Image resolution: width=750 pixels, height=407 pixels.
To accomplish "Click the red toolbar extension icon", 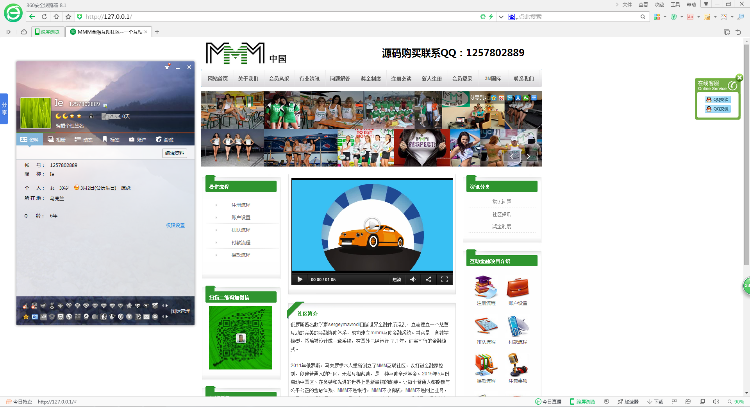I will 690,16.
